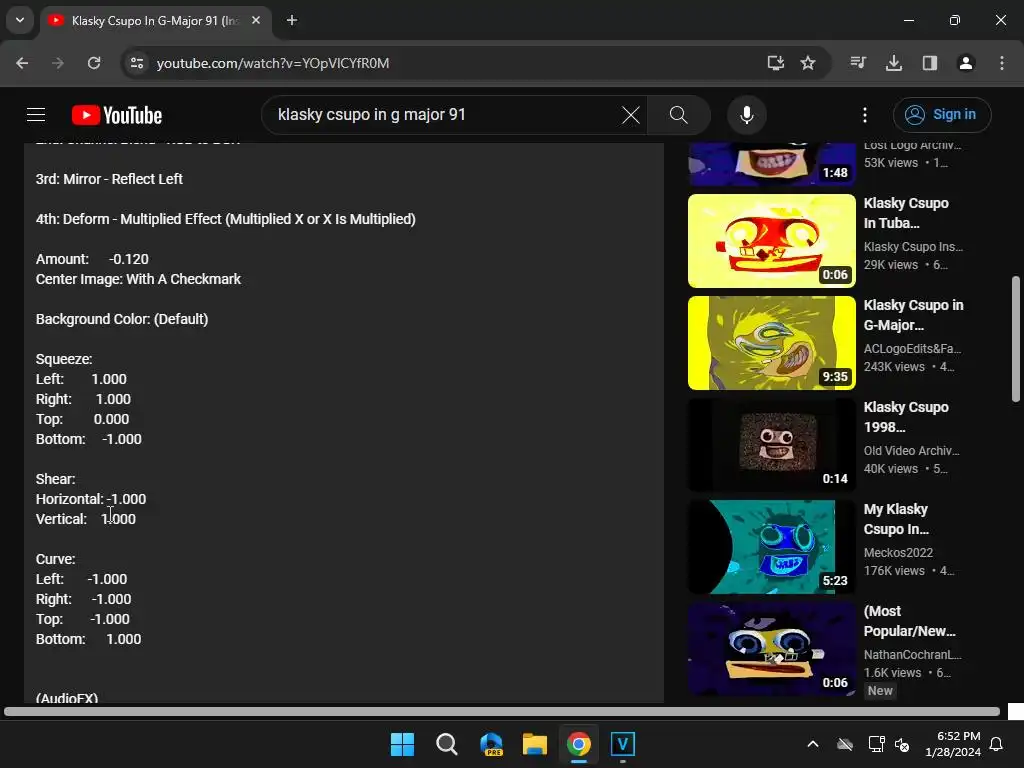Click the Horizontal: -1.000 shear value
Screen dimensions: 1024x768
point(91,499)
